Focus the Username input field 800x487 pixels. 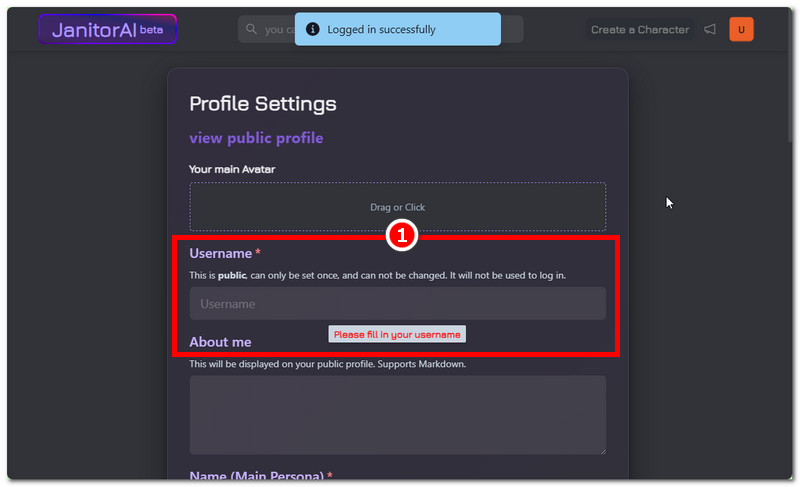pyautogui.click(x=397, y=304)
